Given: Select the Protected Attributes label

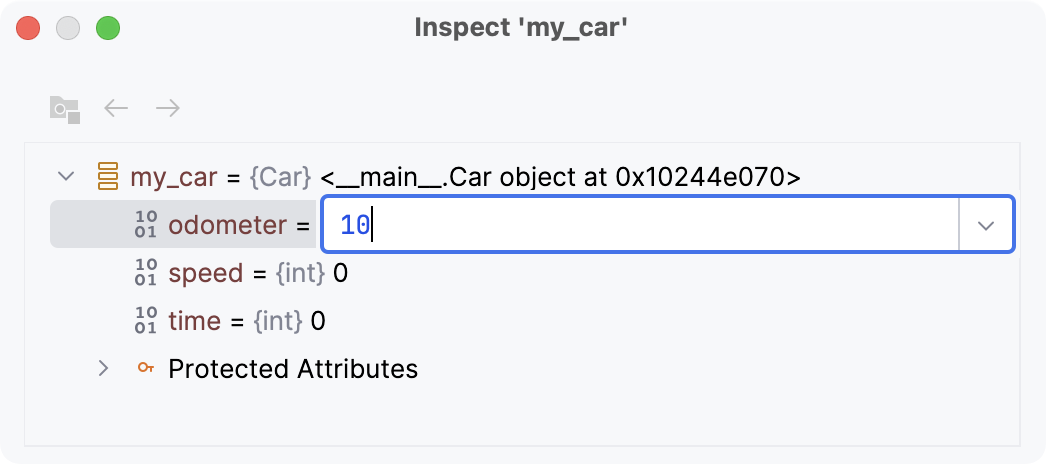Looking at the screenshot, I should pos(293,369).
